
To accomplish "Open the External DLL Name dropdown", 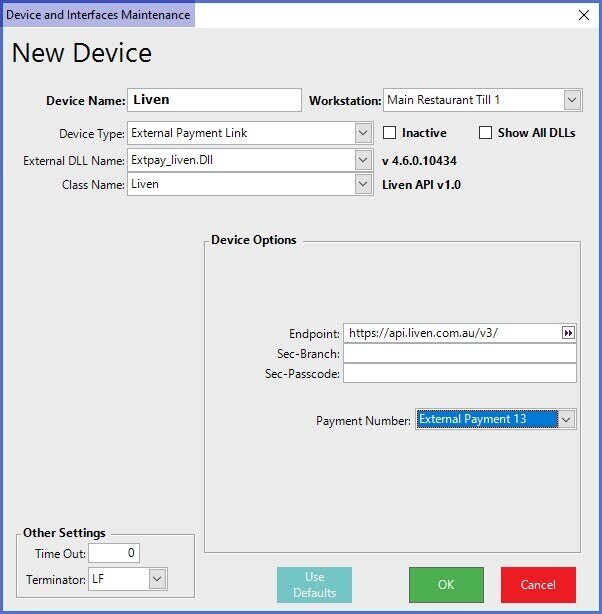I will coord(362,159).
